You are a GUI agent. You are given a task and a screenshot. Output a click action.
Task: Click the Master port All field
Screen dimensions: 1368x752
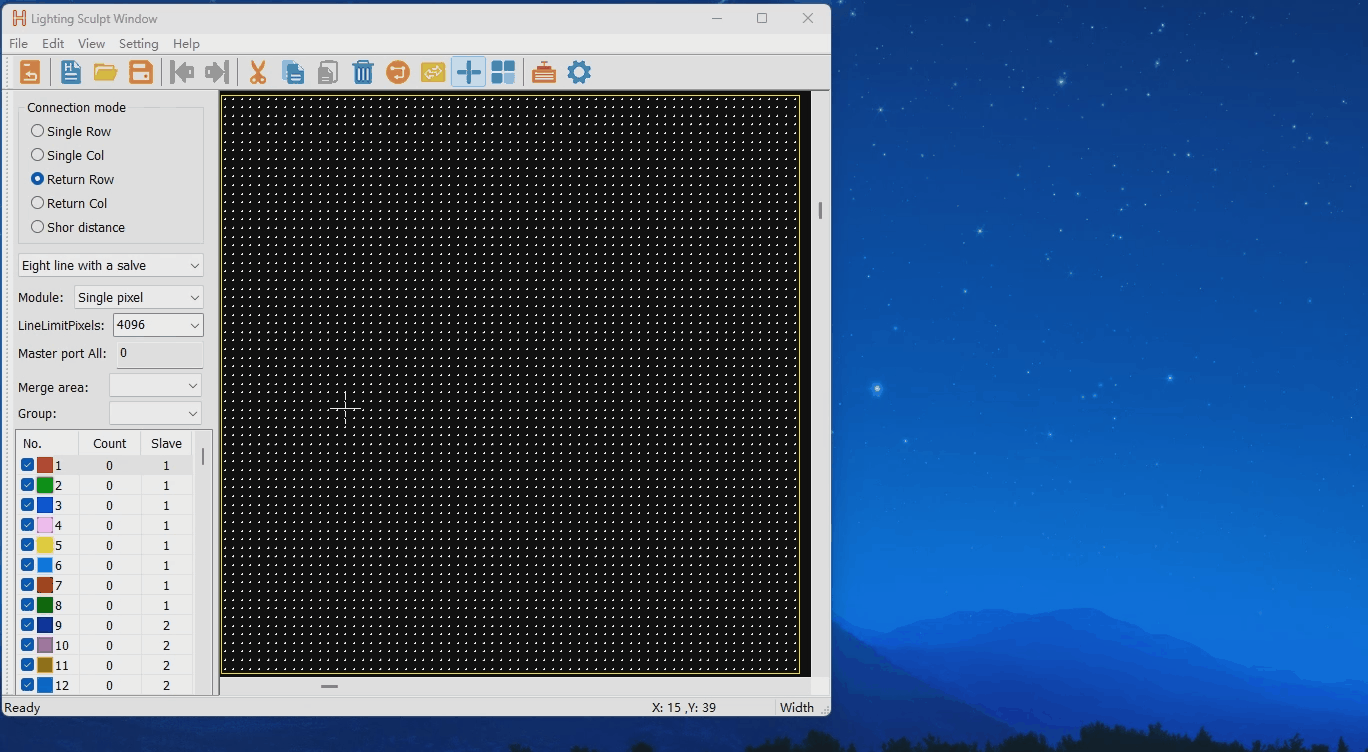tap(159, 354)
